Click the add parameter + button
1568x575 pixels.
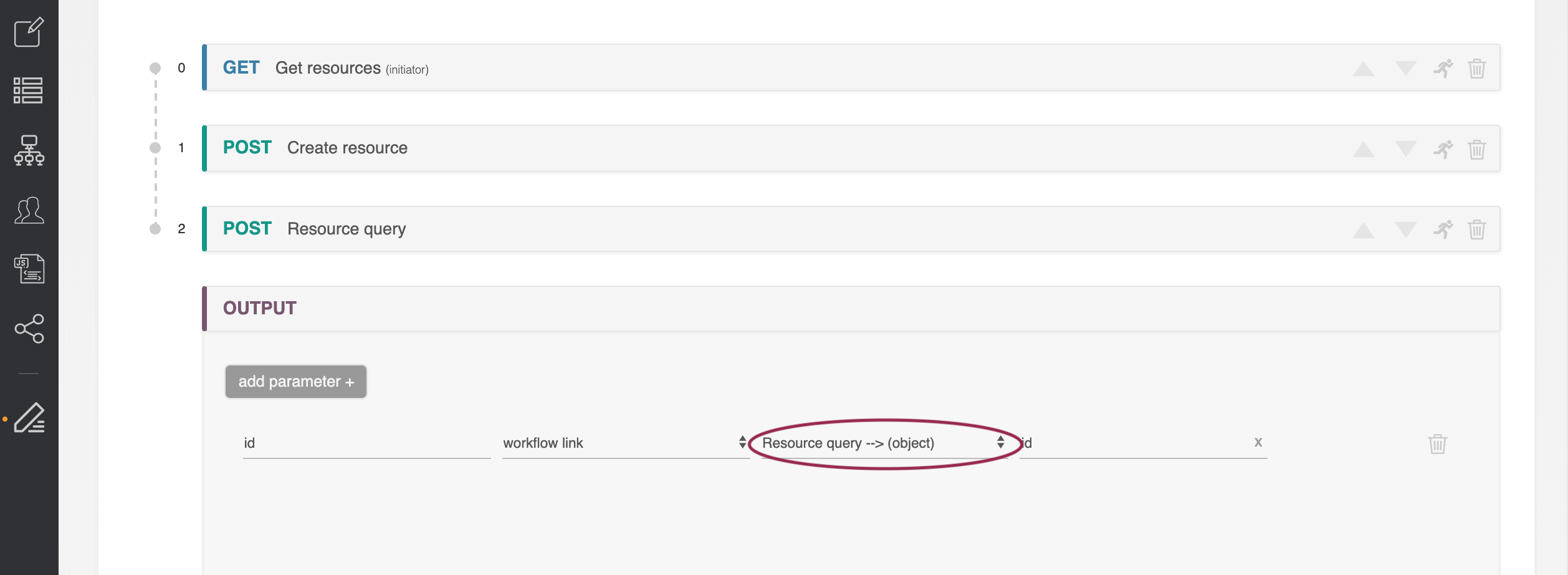point(296,382)
